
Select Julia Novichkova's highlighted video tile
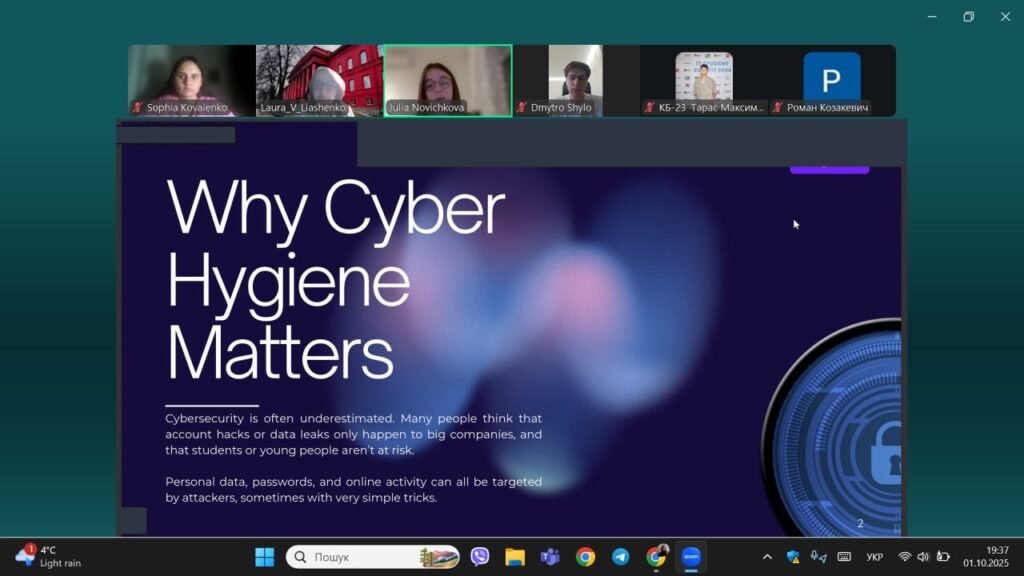(x=448, y=80)
